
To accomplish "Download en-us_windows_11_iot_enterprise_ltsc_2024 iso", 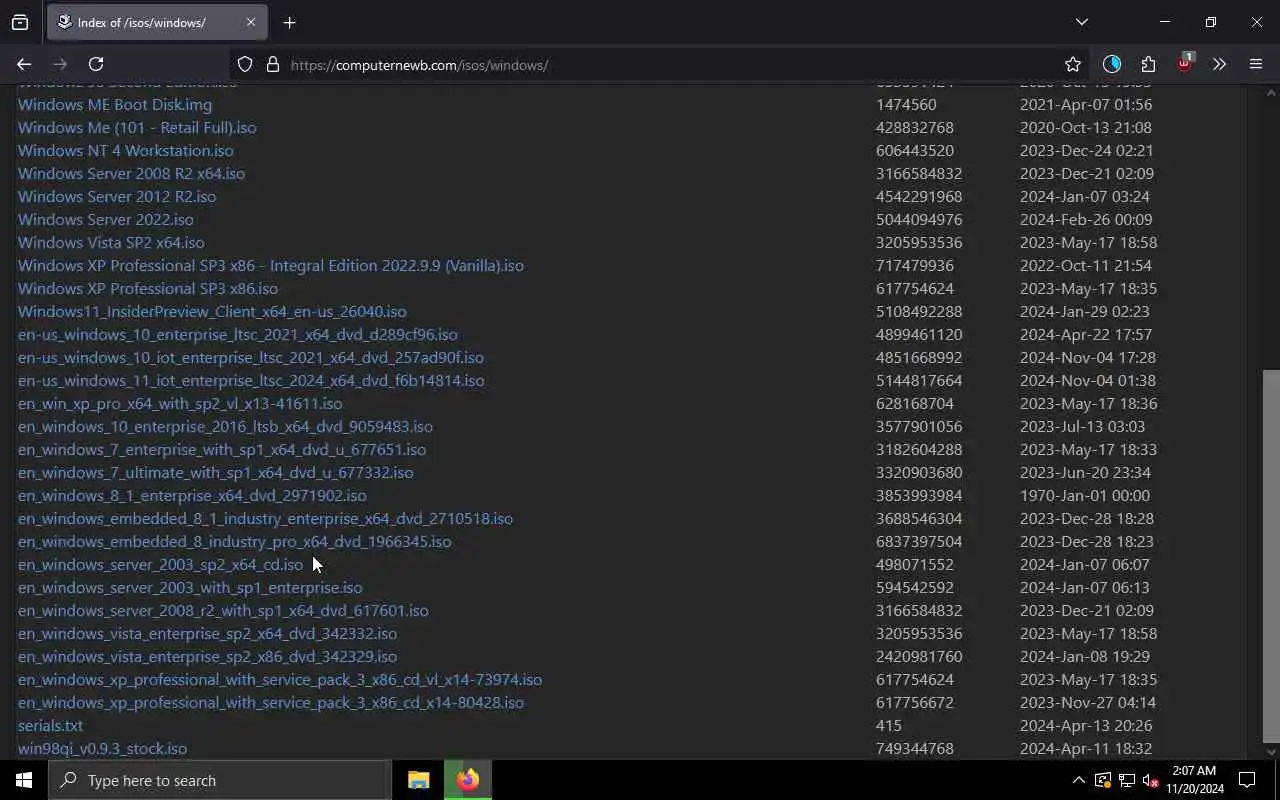I will coord(251,380).
